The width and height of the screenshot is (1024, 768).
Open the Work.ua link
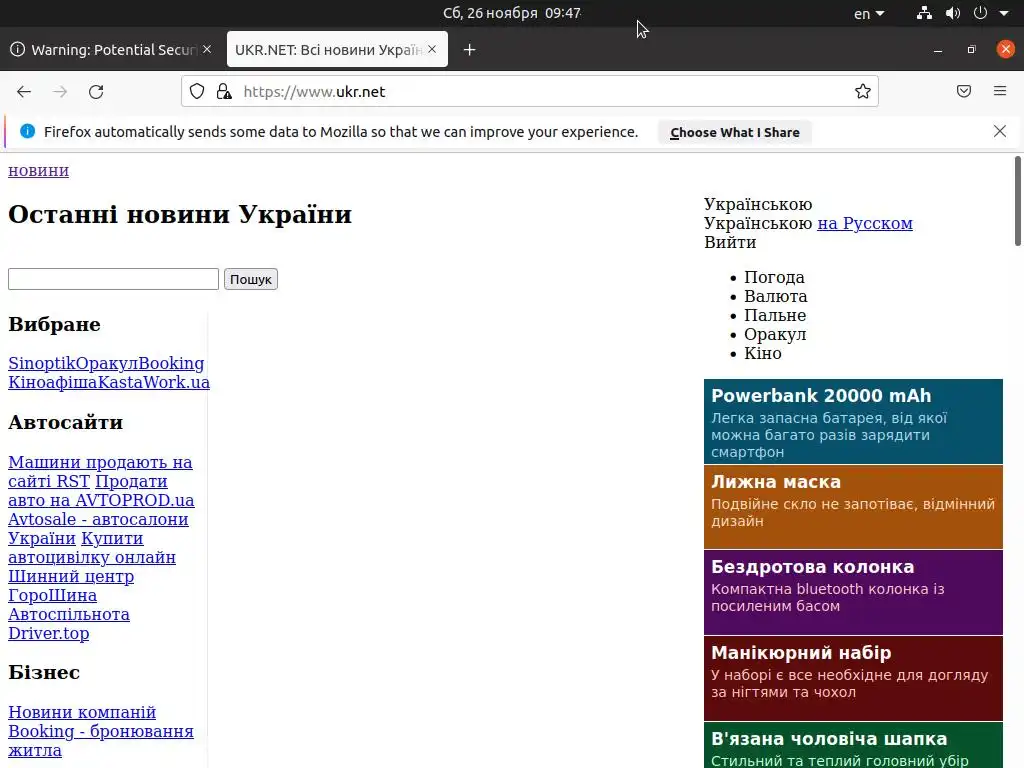(176, 382)
